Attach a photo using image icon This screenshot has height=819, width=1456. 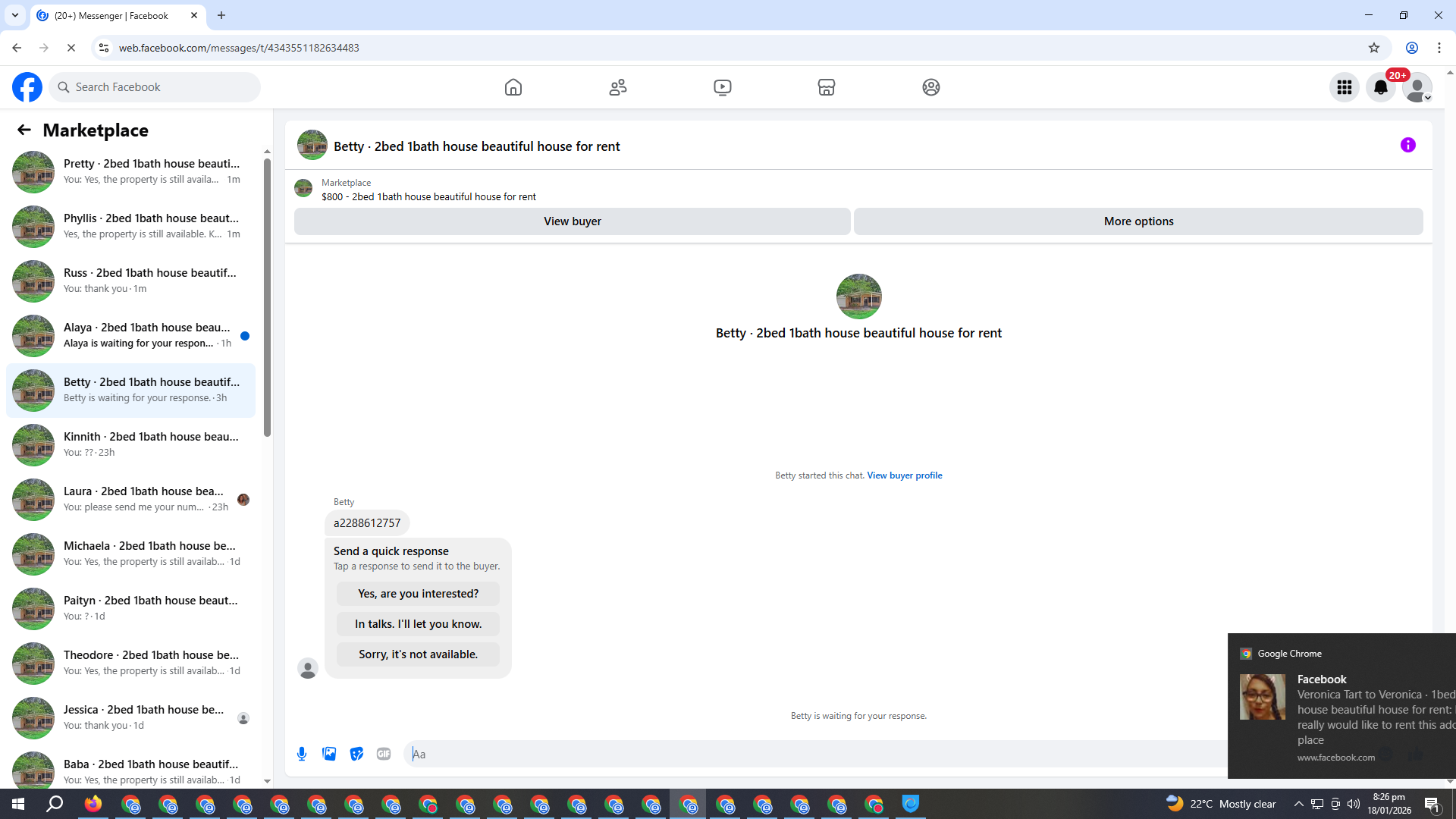pos(329,754)
